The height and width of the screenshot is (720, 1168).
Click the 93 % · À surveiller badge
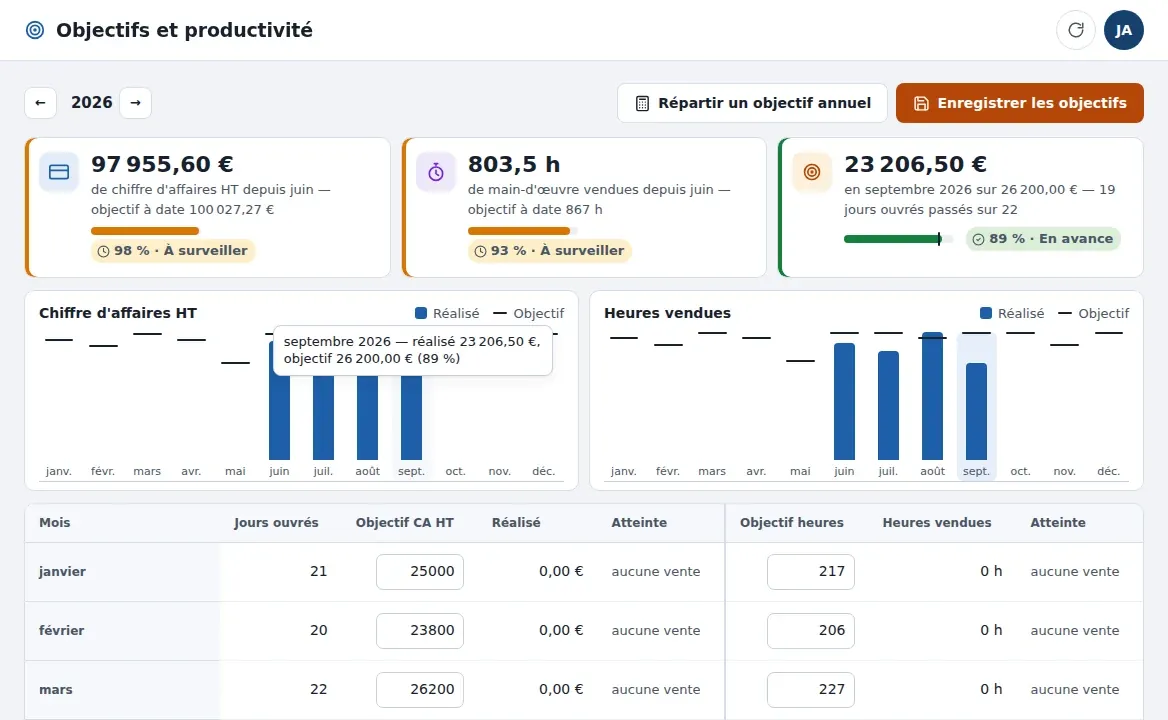coord(550,251)
